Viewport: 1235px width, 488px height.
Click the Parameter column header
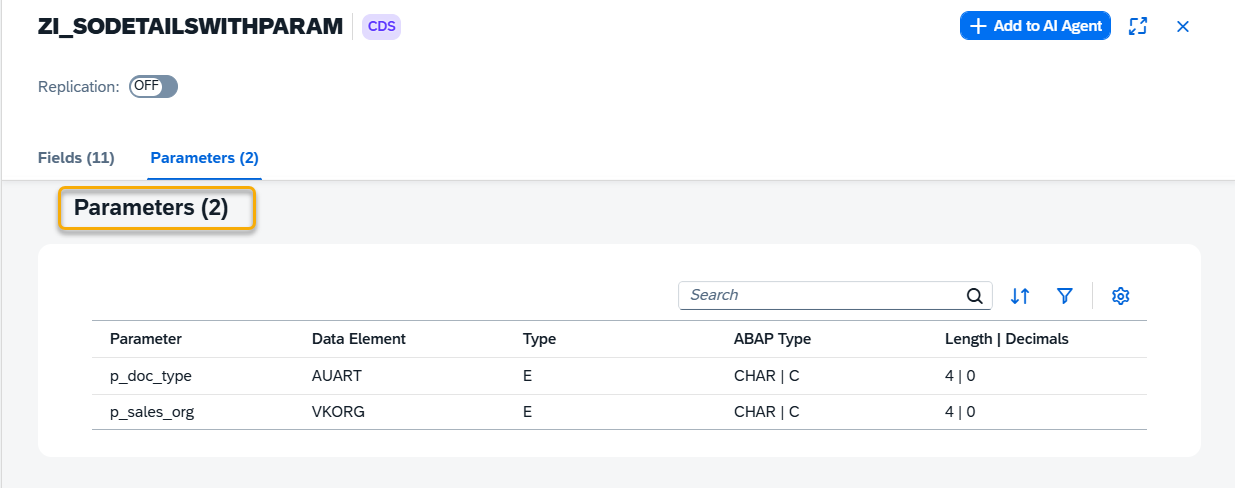[x=146, y=339]
